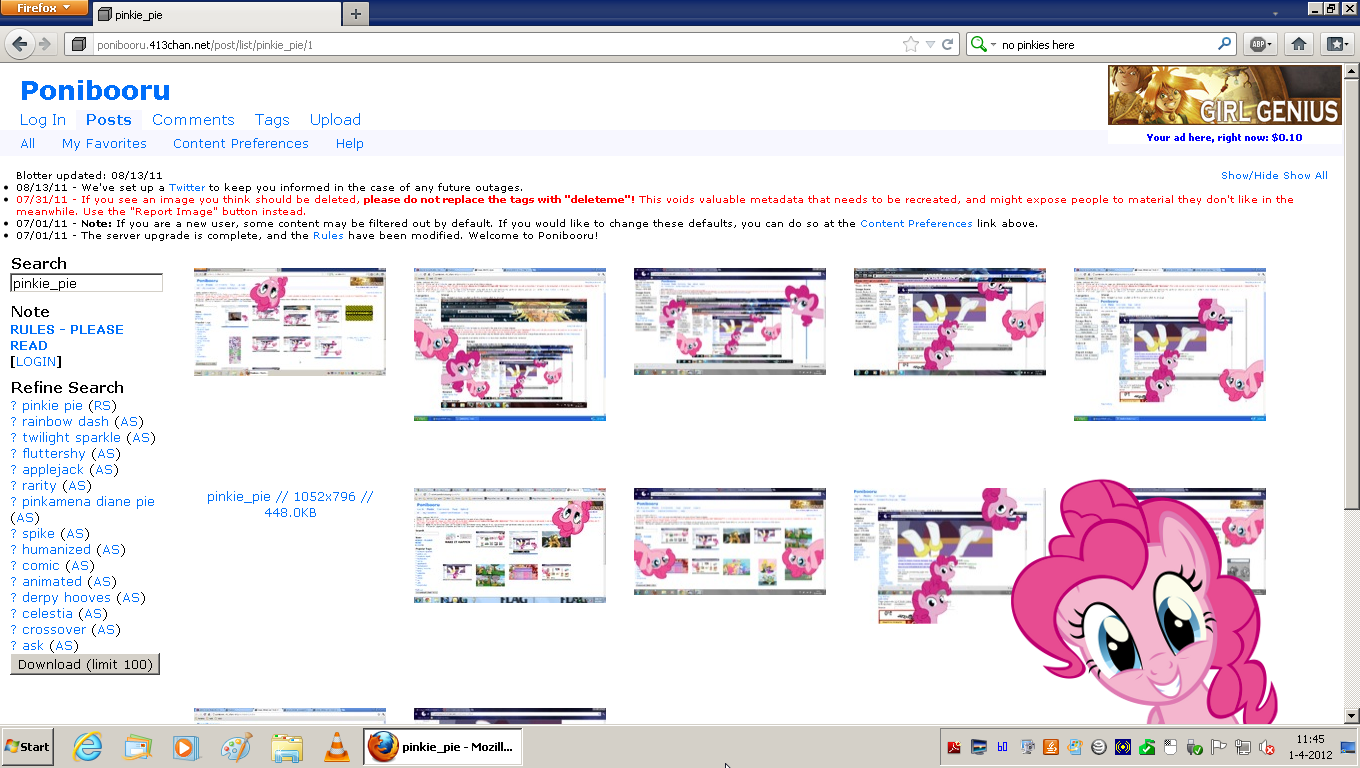1360x768 pixels.
Task: Click the pinkie_pie Mozilla Firefox taskbar button
Action: point(443,747)
